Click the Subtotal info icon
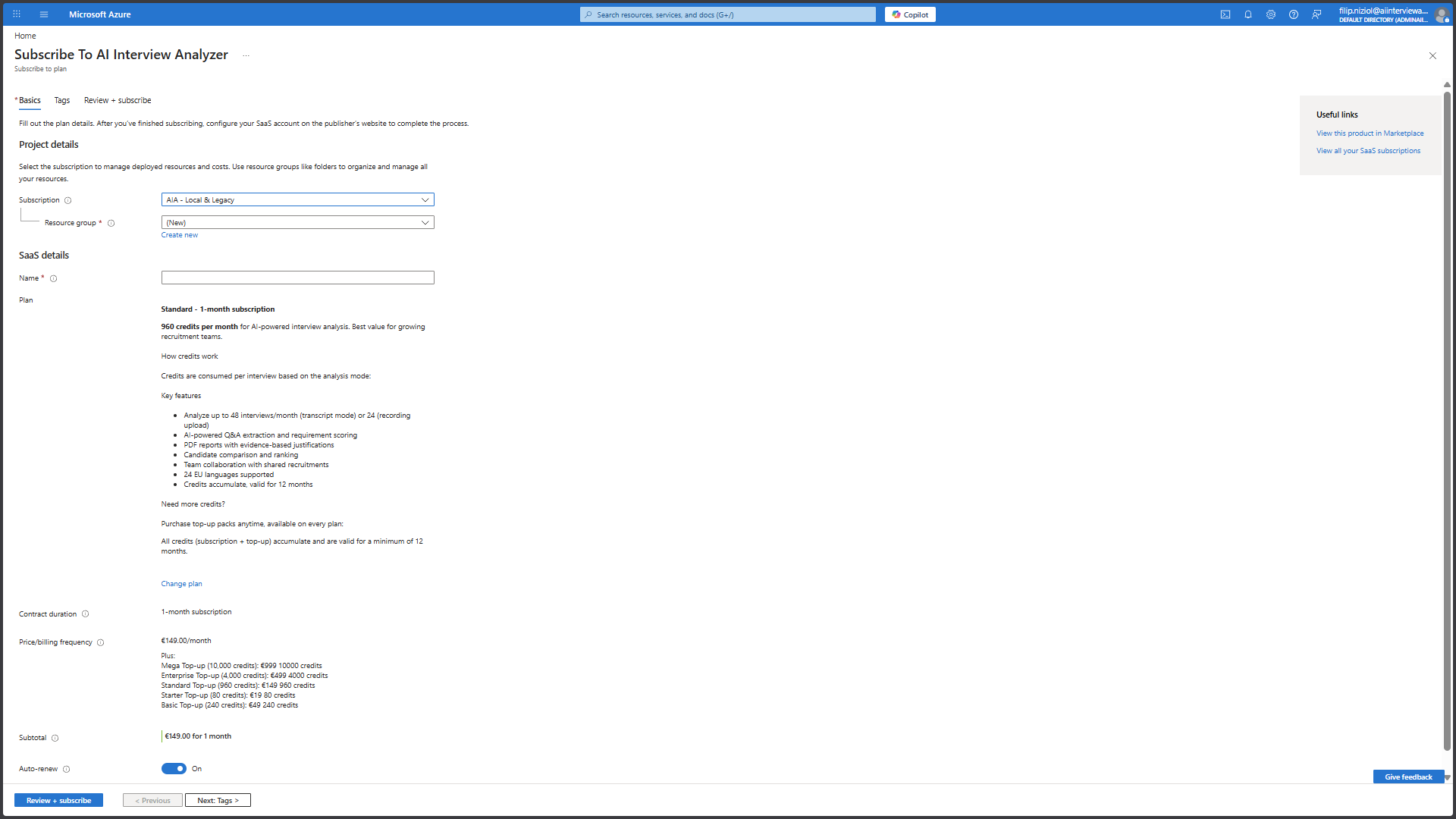 (55, 738)
